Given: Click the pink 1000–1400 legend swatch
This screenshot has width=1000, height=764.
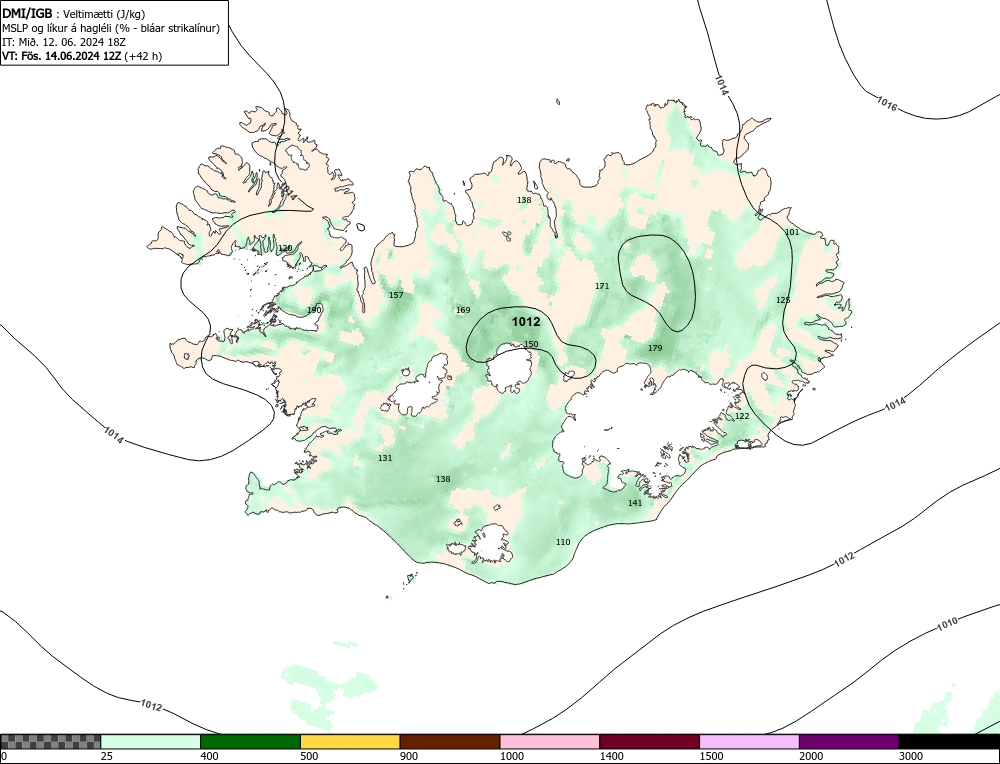Looking at the screenshot, I should point(550,742).
